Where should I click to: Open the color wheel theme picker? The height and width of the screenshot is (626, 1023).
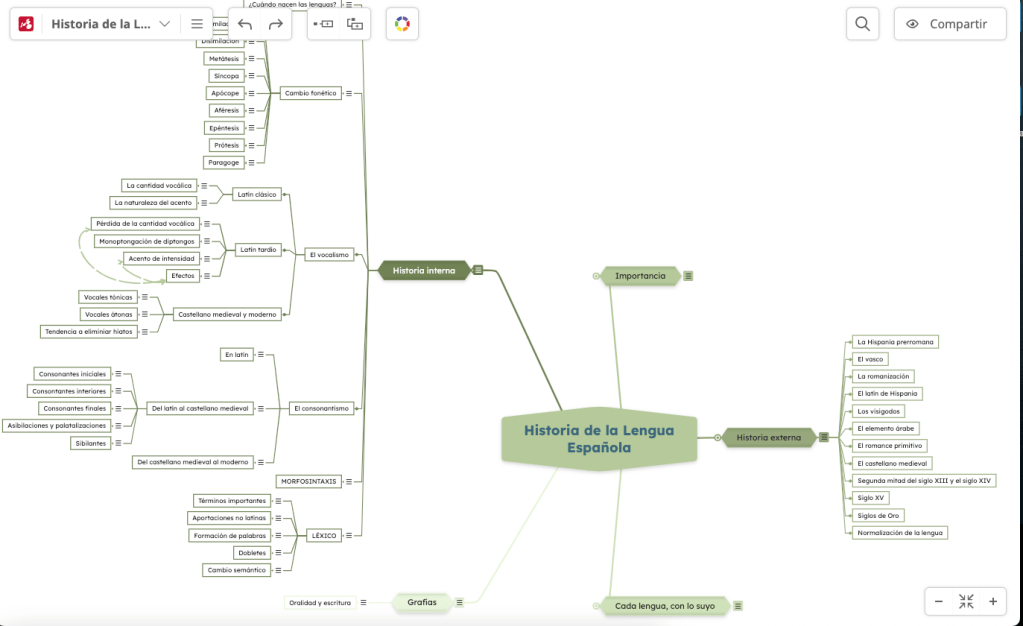pyautogui.click(x=402, y=24)
